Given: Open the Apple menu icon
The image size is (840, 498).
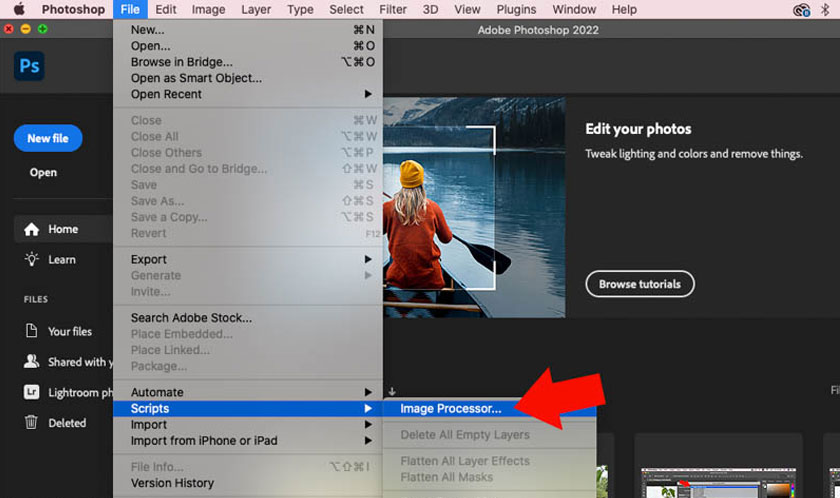Looking at the screenshot, I should (18, 9).
